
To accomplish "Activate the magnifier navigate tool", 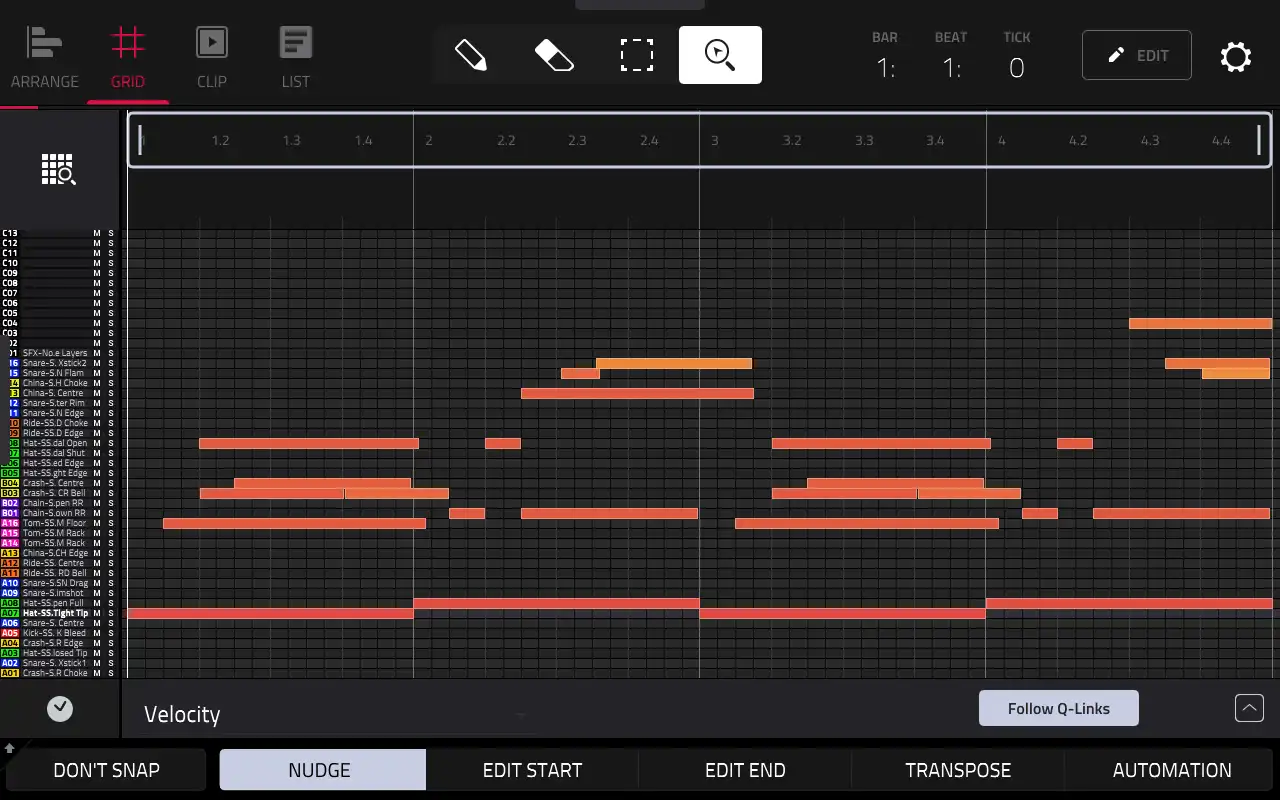I will (720, 55).
